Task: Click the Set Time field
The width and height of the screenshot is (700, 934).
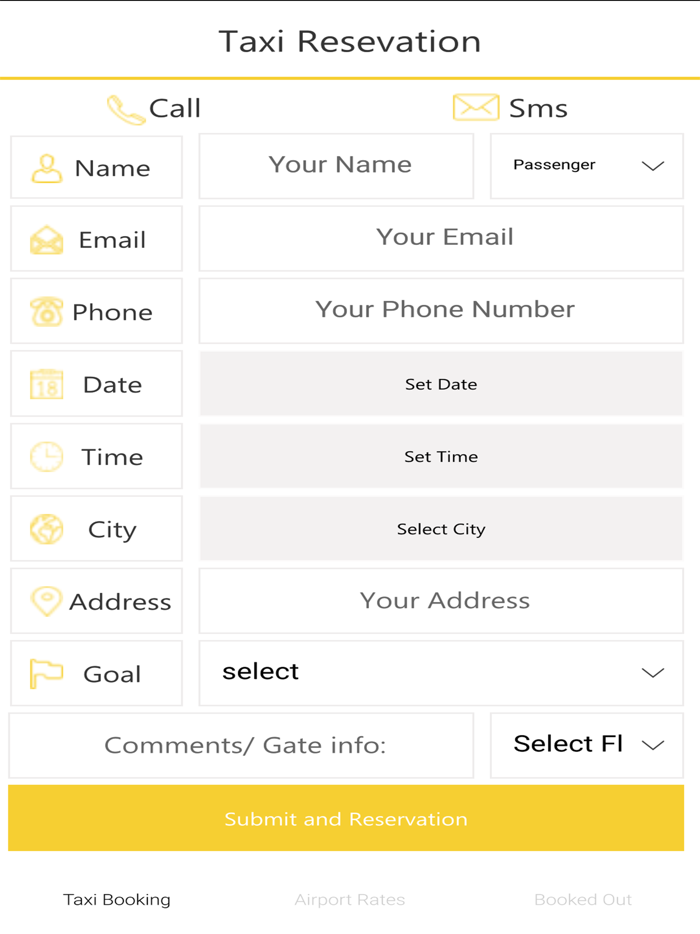Action: click(x=441, y=456)
